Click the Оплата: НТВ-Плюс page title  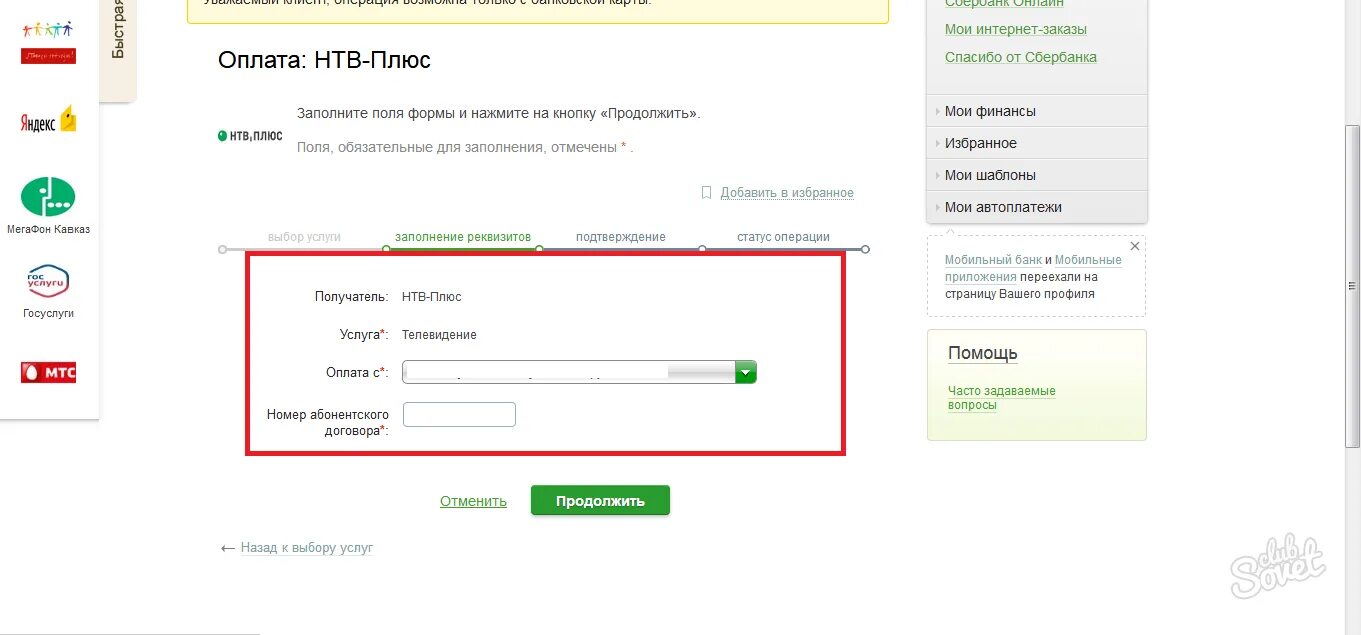324,60
